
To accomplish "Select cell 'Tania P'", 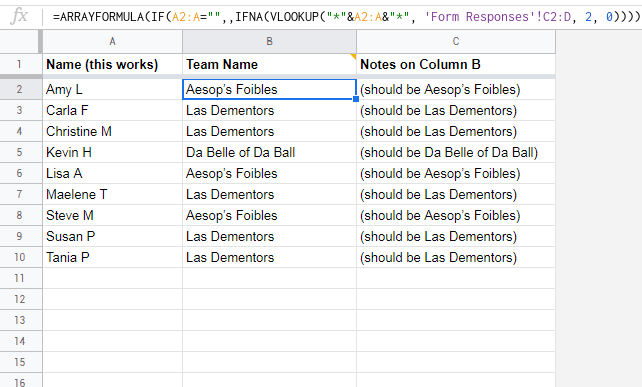I will coord(112,257).
